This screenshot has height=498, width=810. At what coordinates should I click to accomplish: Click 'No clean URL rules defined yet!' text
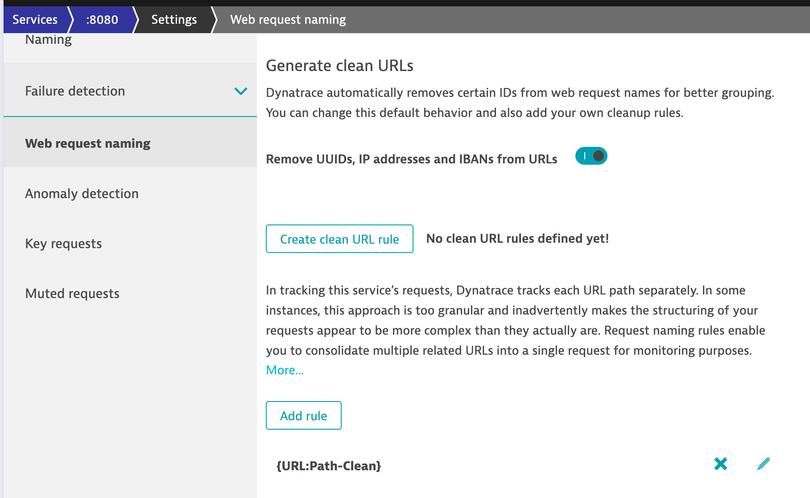click(517, 239)
